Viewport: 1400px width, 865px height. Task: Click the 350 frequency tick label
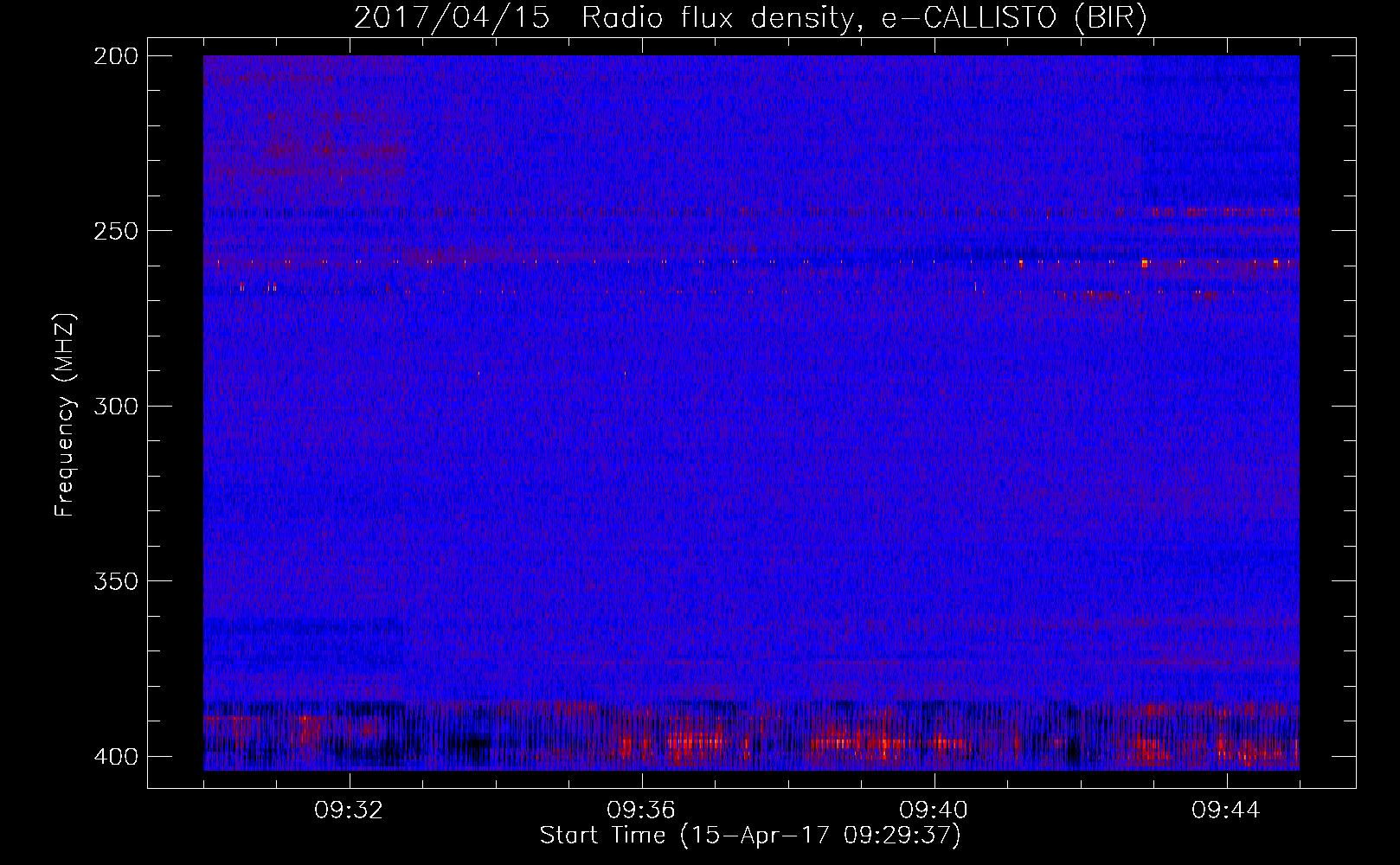(115, 581)
